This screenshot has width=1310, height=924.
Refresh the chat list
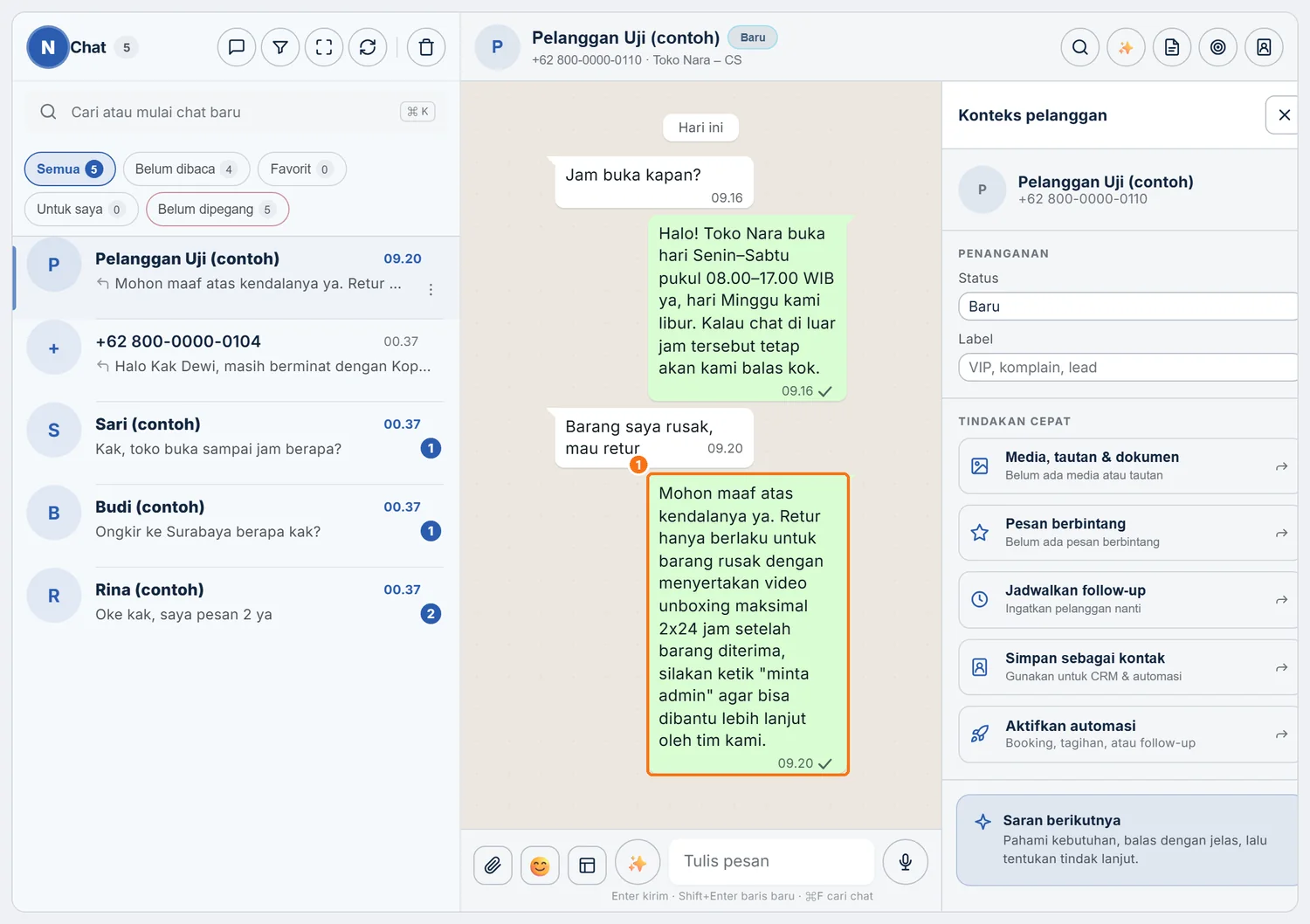pyautogui.click(x=368, y=47)
